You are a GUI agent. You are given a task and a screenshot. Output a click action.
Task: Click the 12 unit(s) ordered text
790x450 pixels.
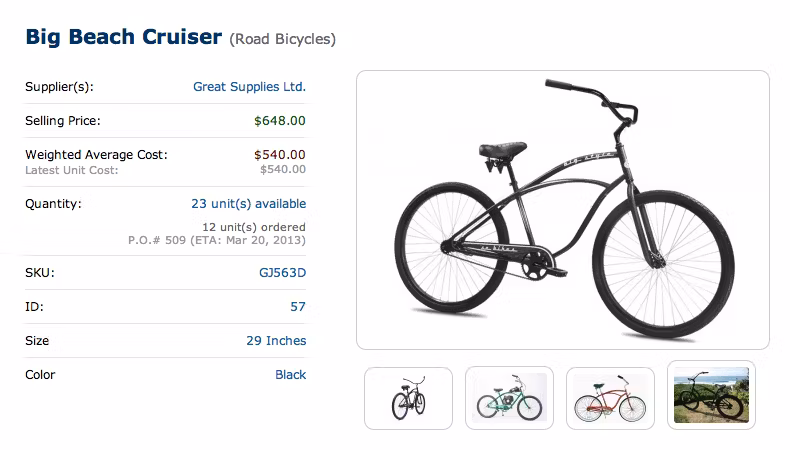pos(254,227)
